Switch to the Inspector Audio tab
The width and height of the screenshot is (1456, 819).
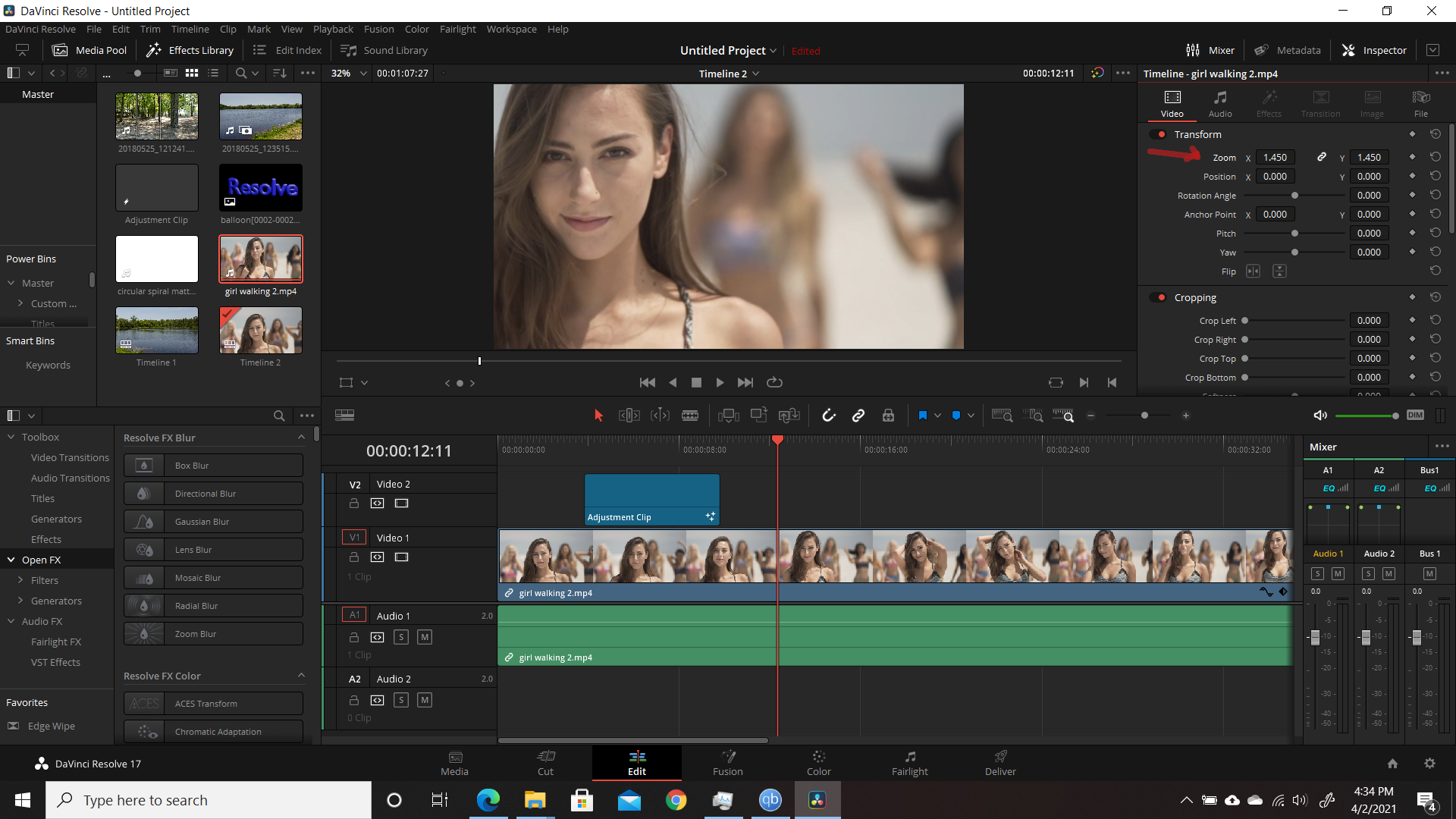tap(1219, 103)
